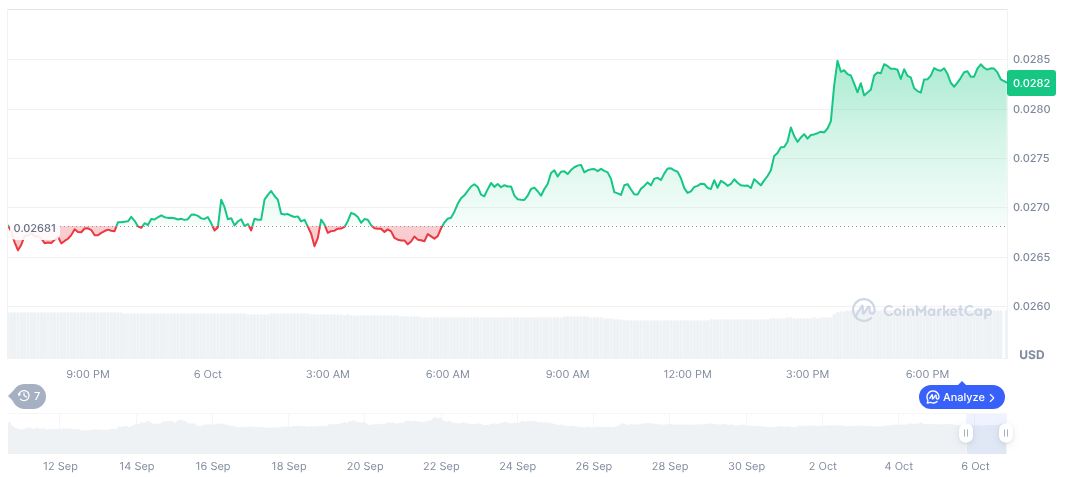
Task: Click the 12 Sep date on mini timeline
Action: click(60, 466)
